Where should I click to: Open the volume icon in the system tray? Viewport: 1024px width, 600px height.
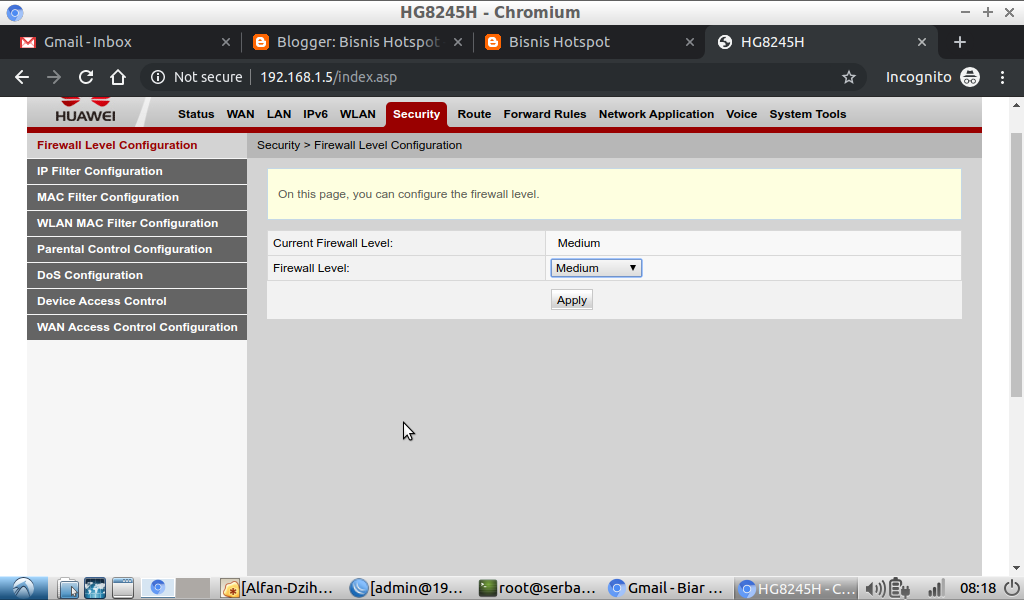pyautogui.click(x=873, y=588)
